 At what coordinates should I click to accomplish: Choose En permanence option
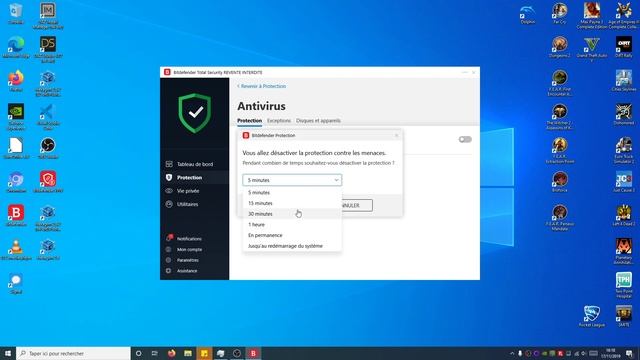click(x=292, y=235)
